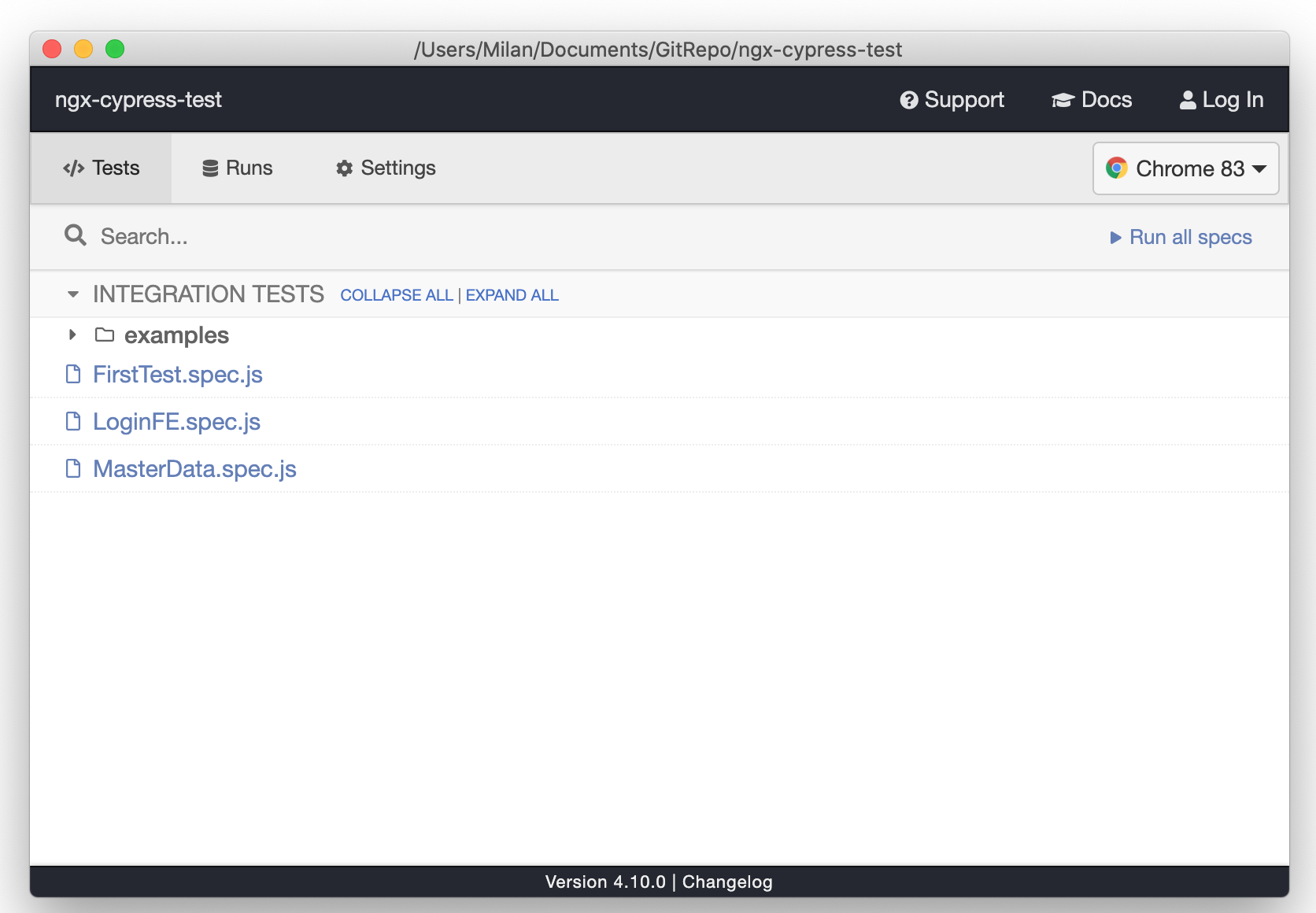Viewport: 1316px width, 913px height.
Task: Click the Support question mark icon
Action: [x=908, y=100]
